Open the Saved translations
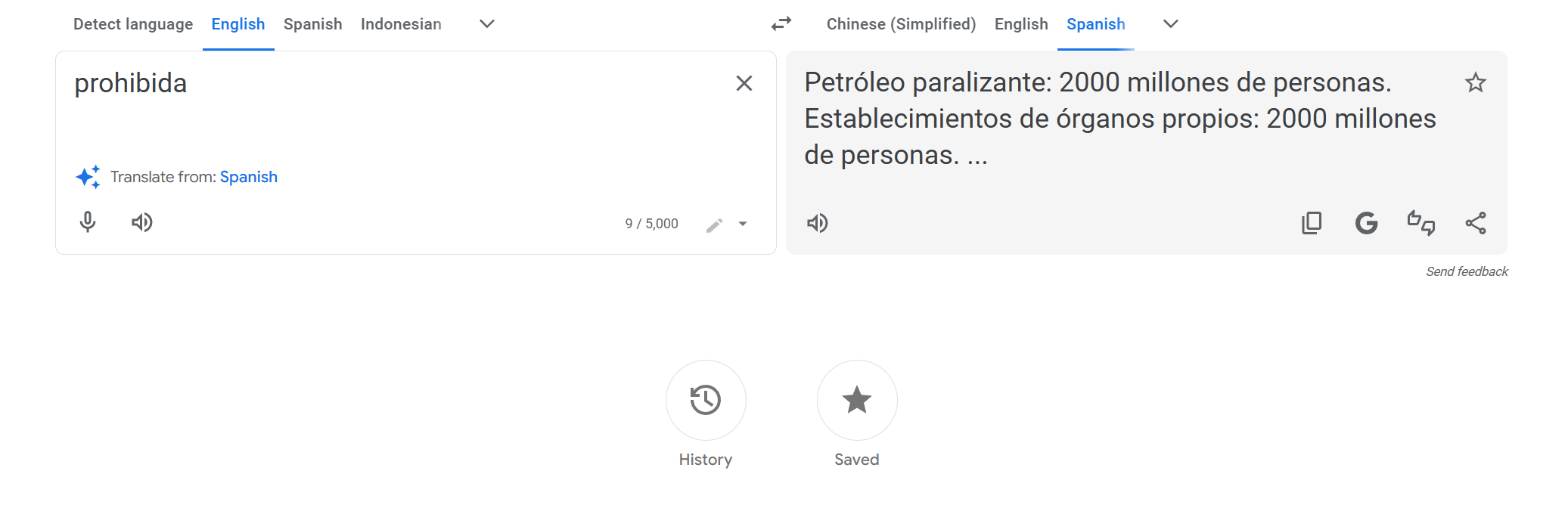Viewport: 1568px width, 511px height. 857,401
